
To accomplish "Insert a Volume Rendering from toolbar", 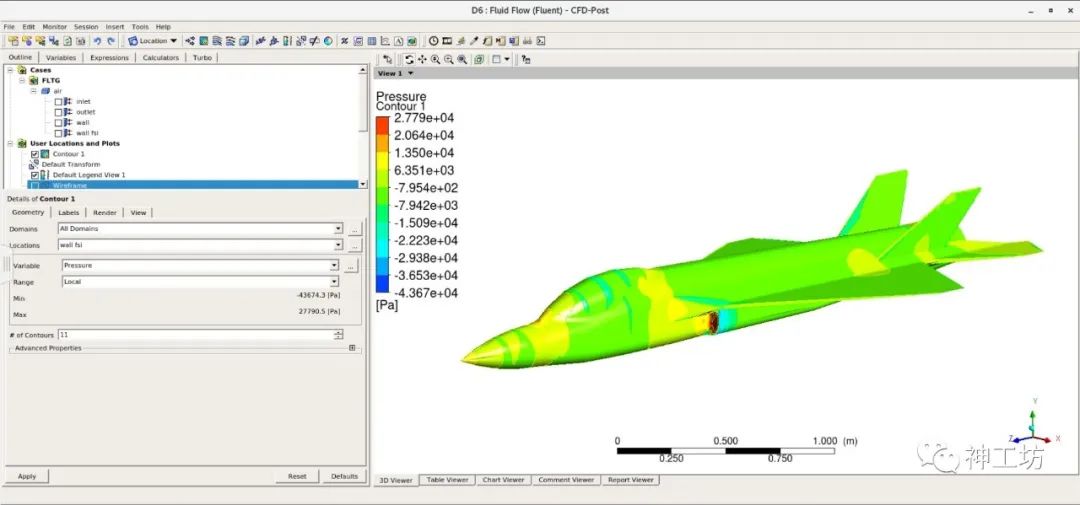I will tap(245, 41).
